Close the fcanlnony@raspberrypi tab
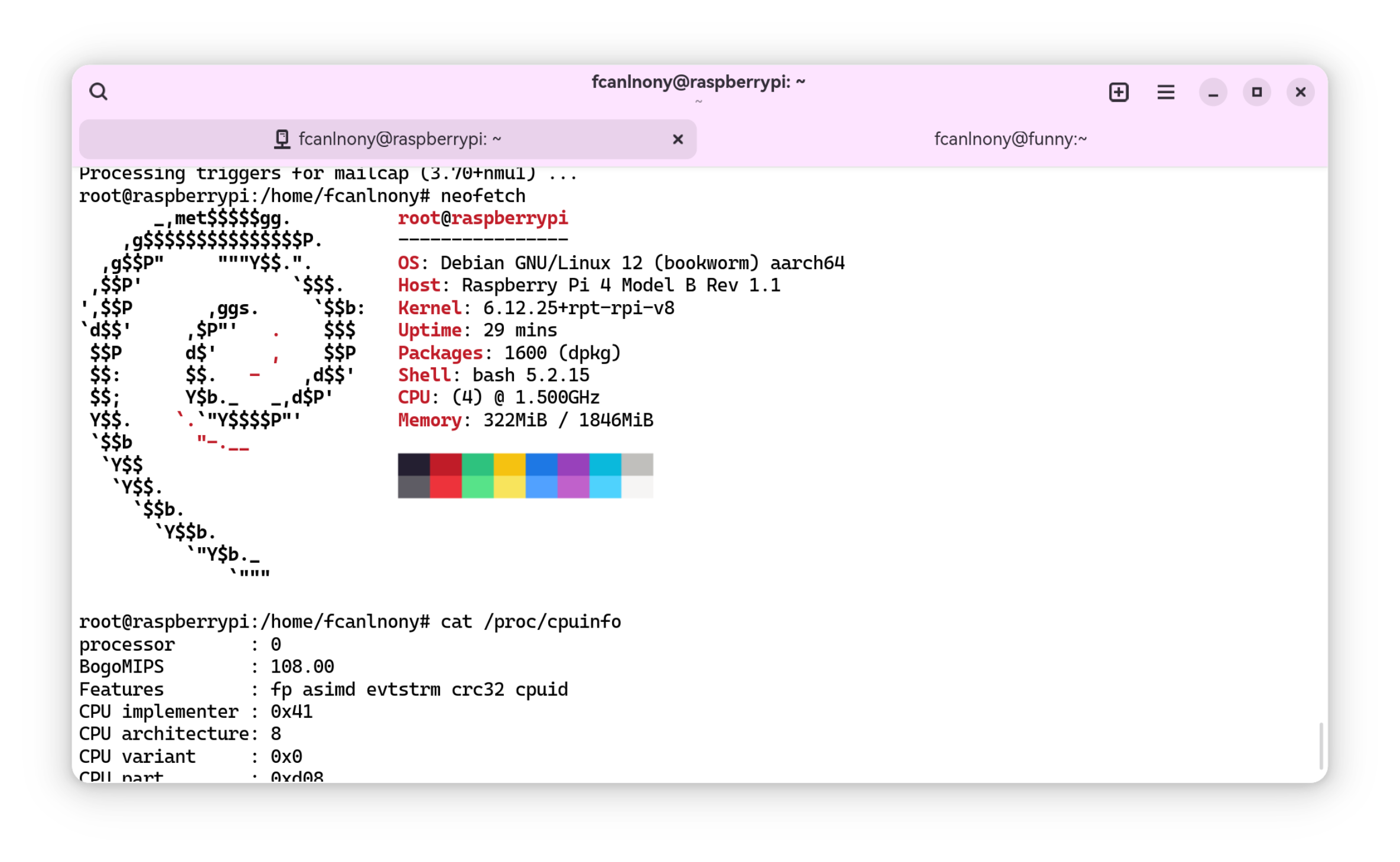 pos(678,139)
